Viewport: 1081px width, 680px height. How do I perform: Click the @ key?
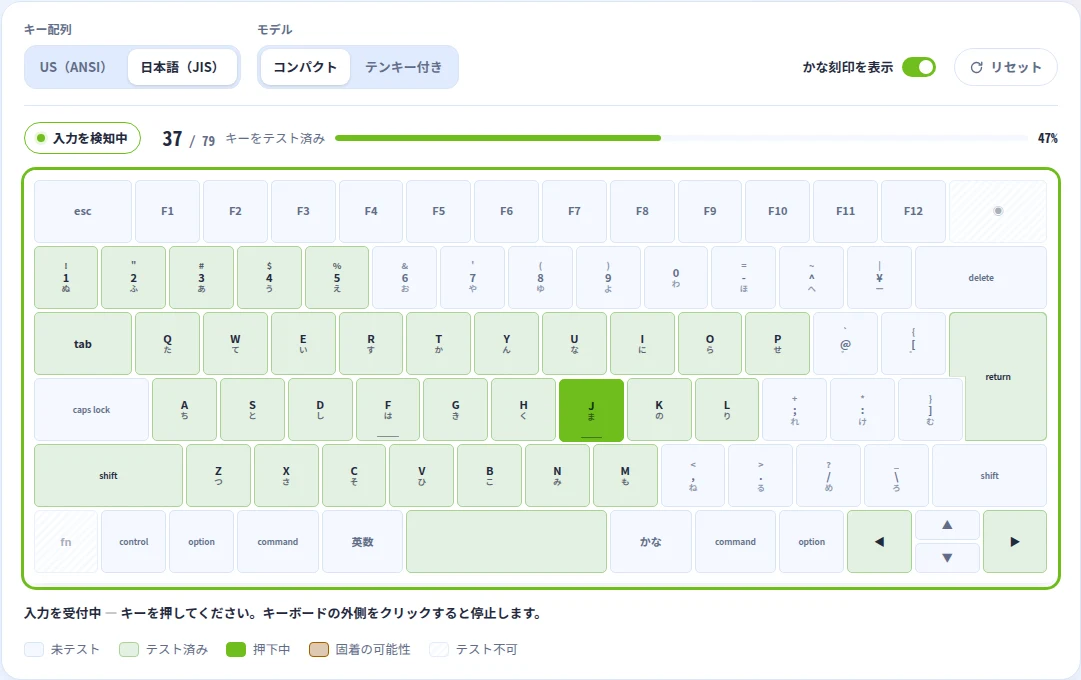845,343
